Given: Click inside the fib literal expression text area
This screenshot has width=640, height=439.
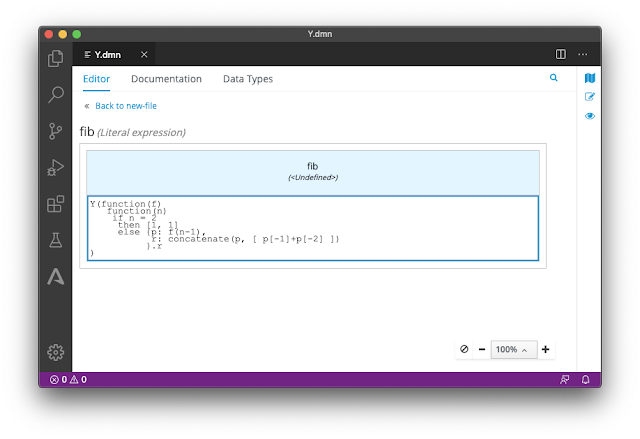Looking at the screenshot, I should click(x=313, y=228).
